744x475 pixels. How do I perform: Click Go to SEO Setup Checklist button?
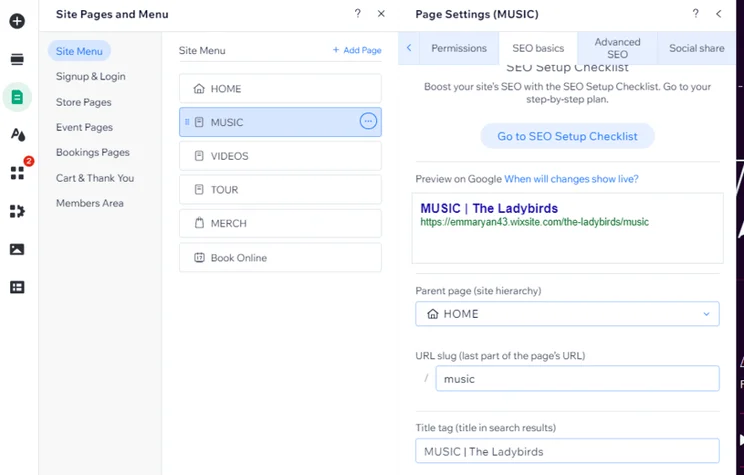(x=567, y=136)
